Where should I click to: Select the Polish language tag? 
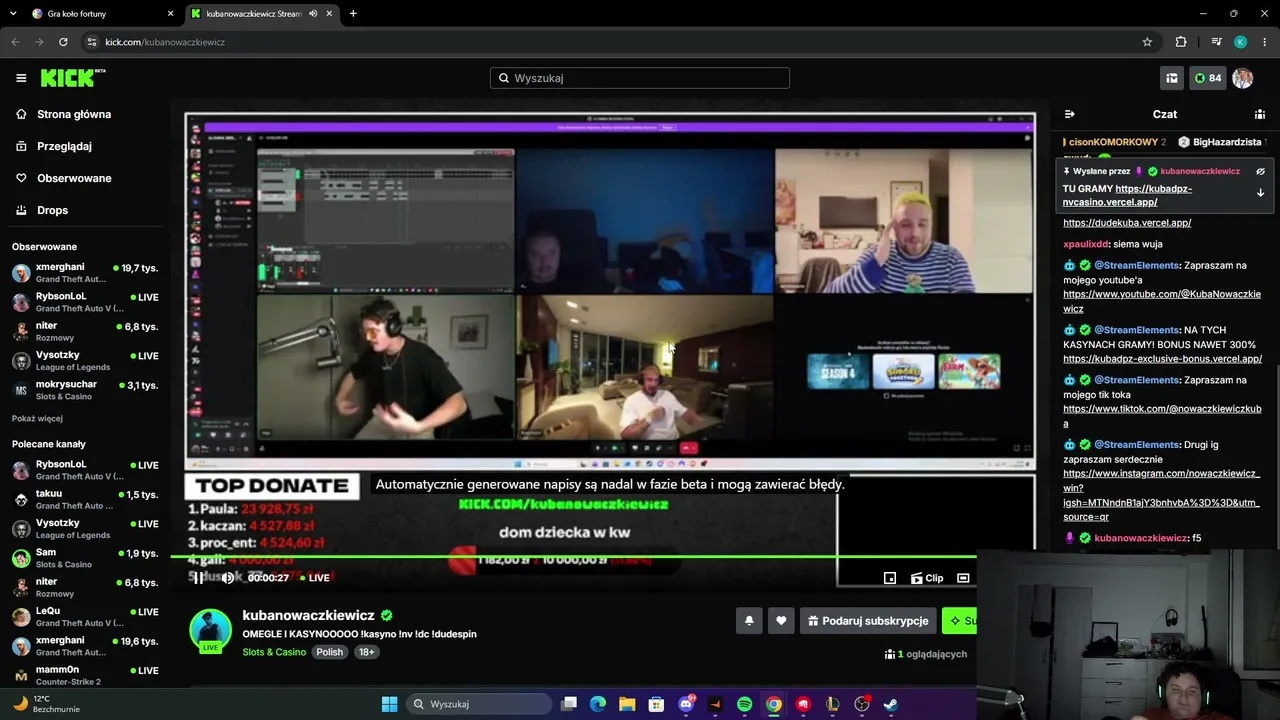(329, 652)
